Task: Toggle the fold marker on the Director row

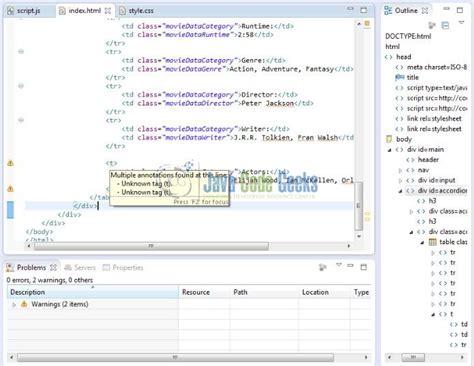Action: 21,86
